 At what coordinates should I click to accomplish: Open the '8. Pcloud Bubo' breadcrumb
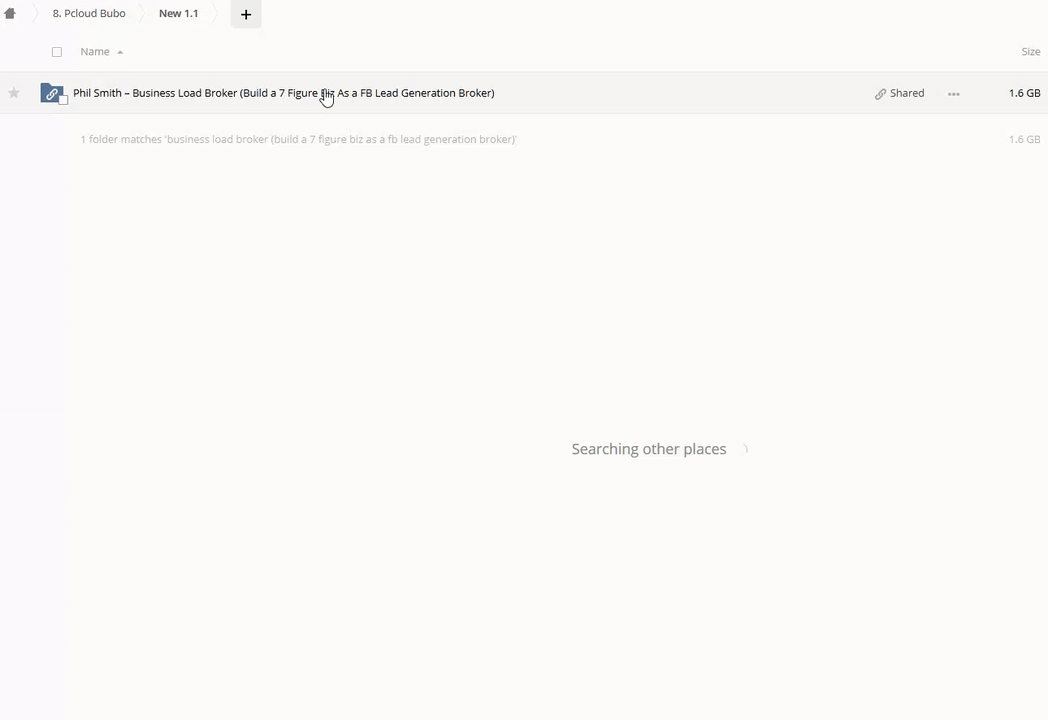pyautogui.click(x=89, y=14)
